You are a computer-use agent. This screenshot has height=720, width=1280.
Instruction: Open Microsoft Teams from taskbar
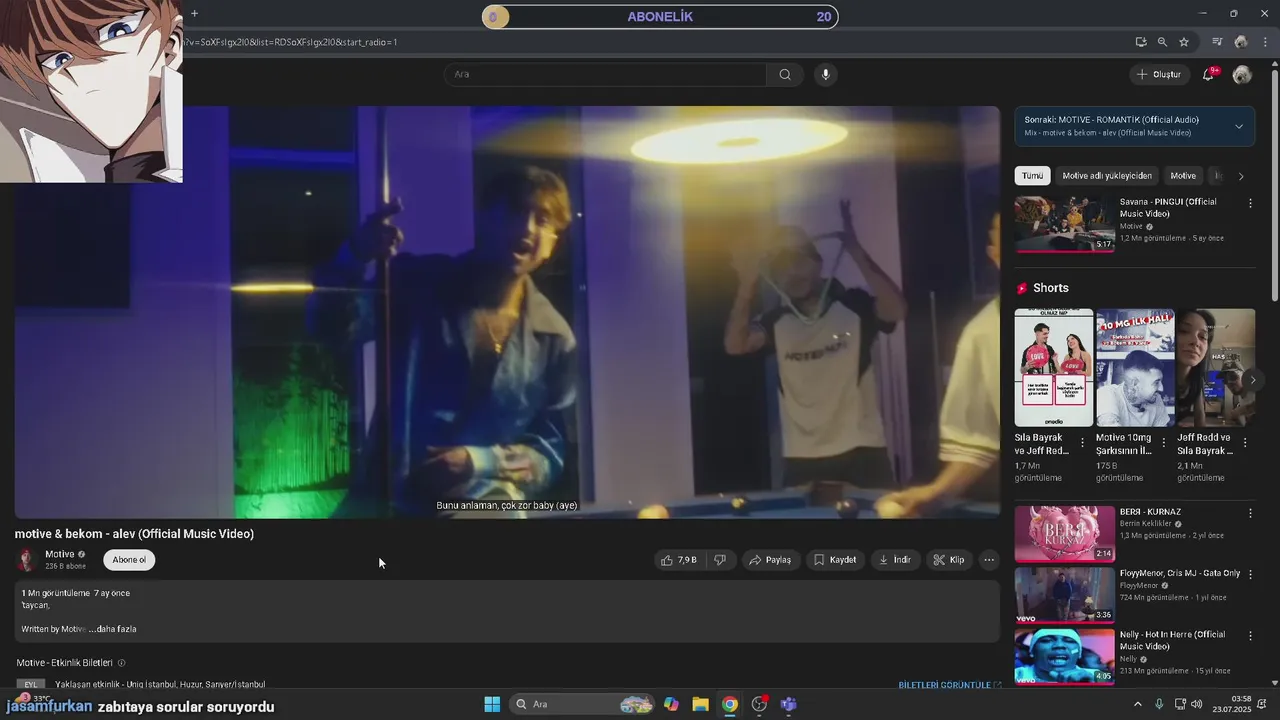788,704
